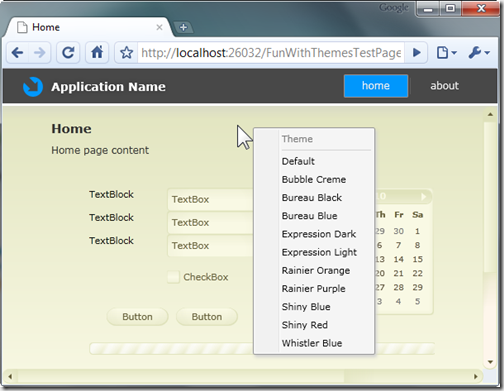Screen dimensions: 504x391
Task: Click the left Button
Action: (137, 317)
